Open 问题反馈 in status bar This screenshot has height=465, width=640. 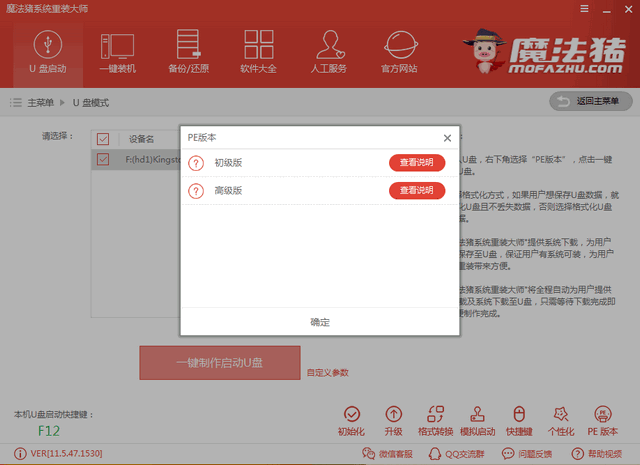pos(527,454)
